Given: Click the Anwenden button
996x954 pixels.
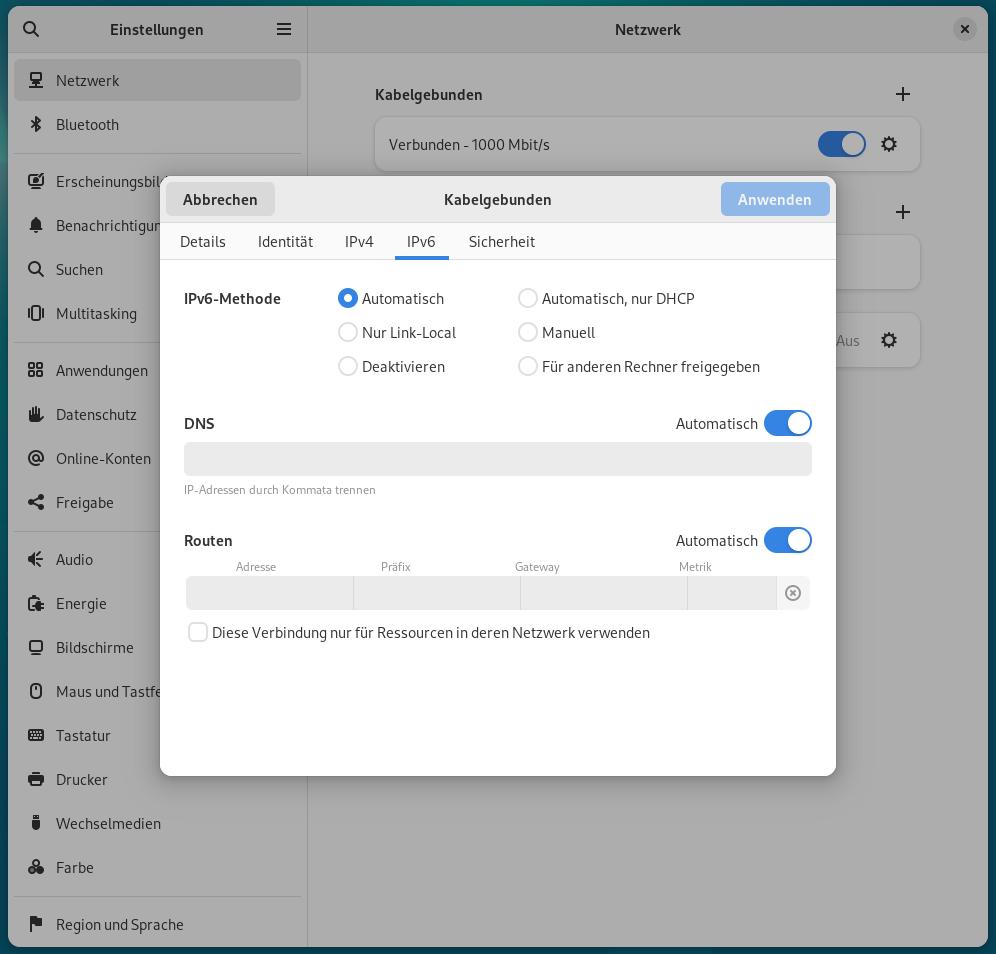Looking at the screenshot, I should tap(774, 199).
